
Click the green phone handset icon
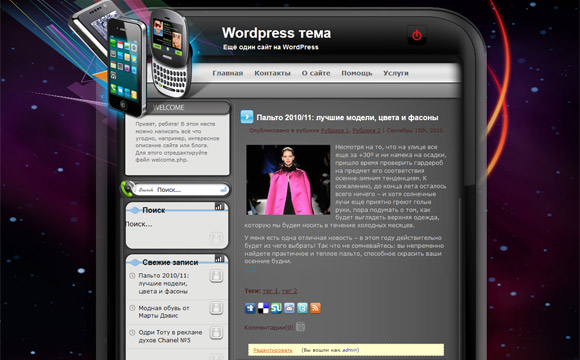(x=128, y=189)
